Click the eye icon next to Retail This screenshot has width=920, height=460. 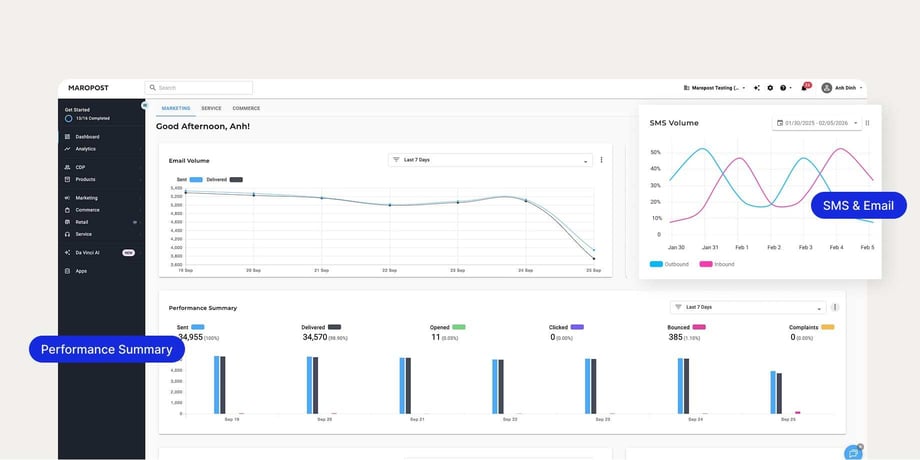click(x=135, y=222)
